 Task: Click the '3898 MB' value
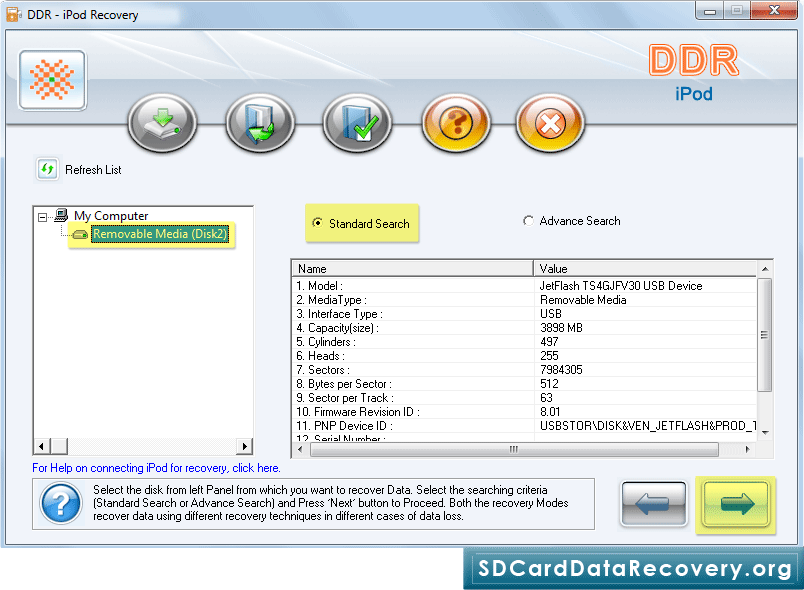[x=561, y=328]
